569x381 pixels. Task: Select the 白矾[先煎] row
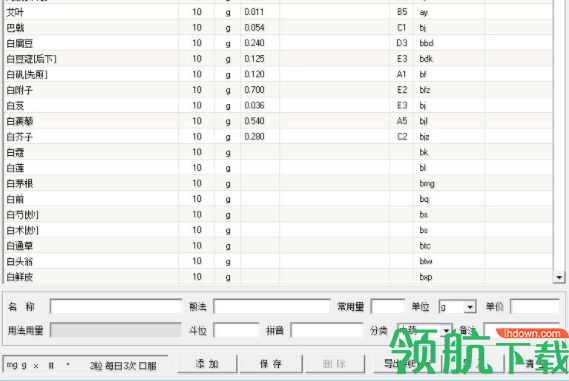tap(278, 74)
